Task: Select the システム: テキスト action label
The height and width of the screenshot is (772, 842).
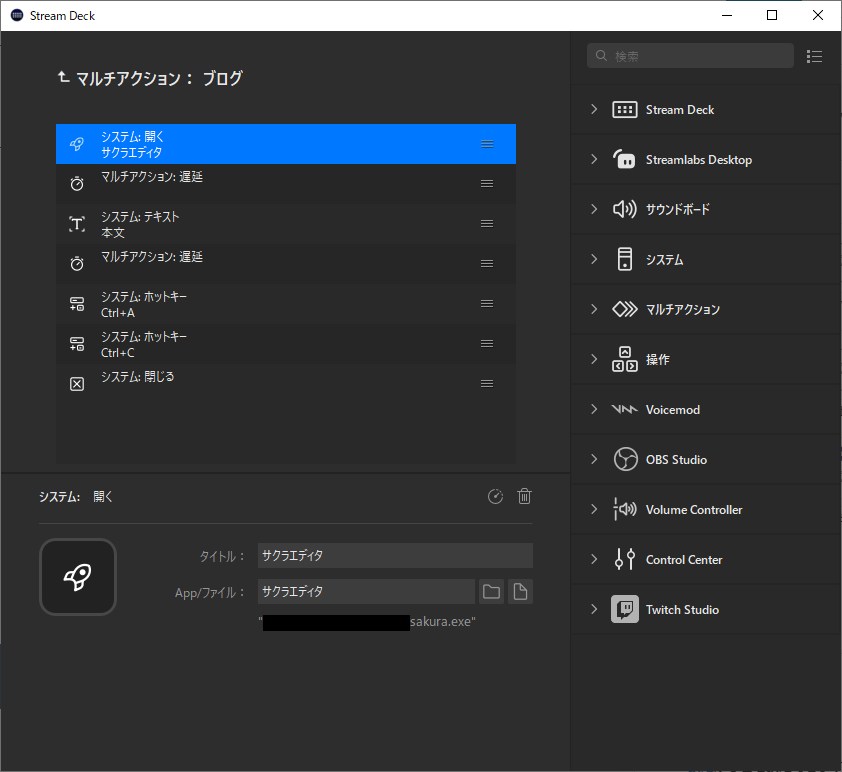Action: click(x=140, y=217)
